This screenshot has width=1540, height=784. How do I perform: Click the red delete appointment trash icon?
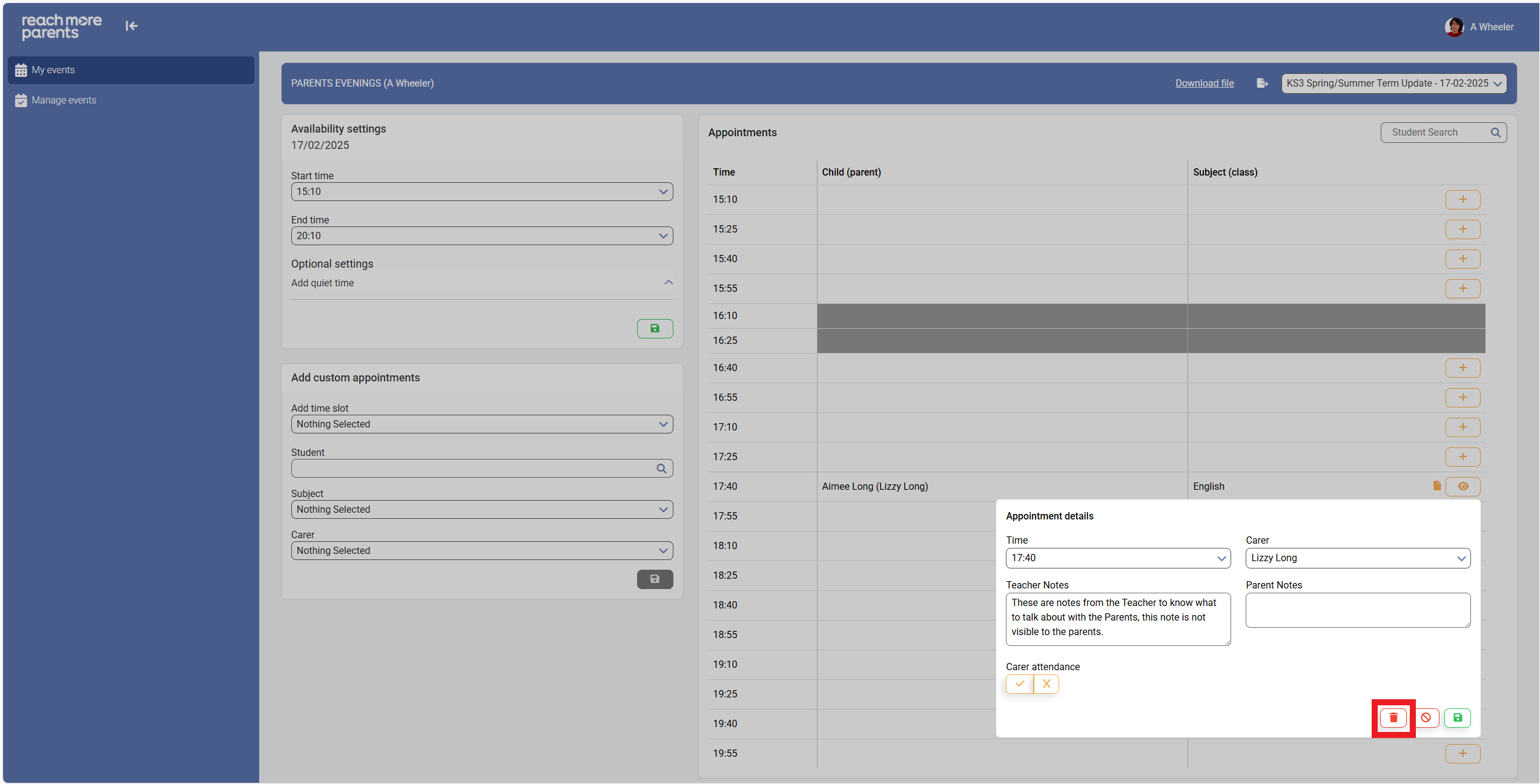tap(1393, 717)
